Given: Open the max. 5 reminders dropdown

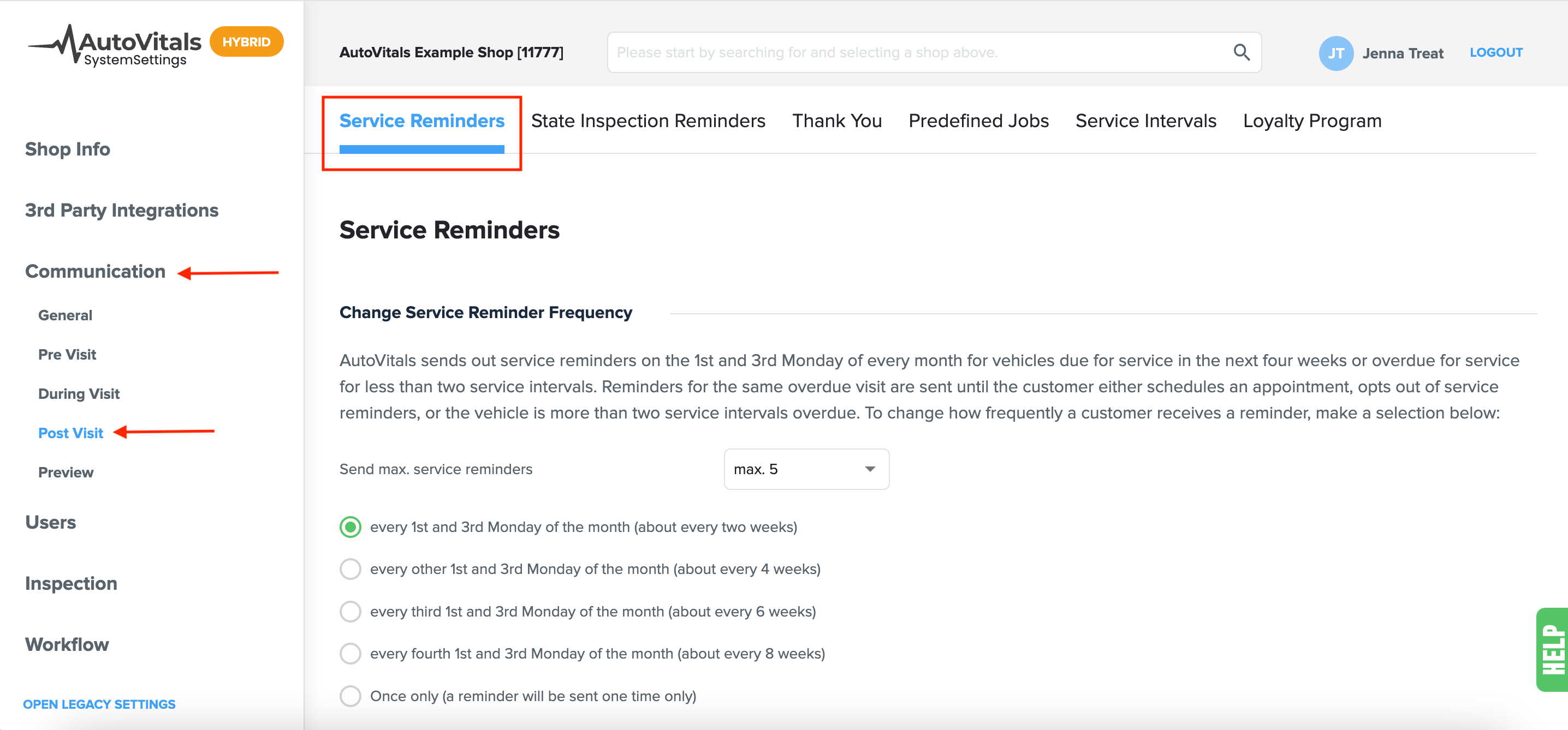Looking at the screenshot, I should [x=806, y=469].
